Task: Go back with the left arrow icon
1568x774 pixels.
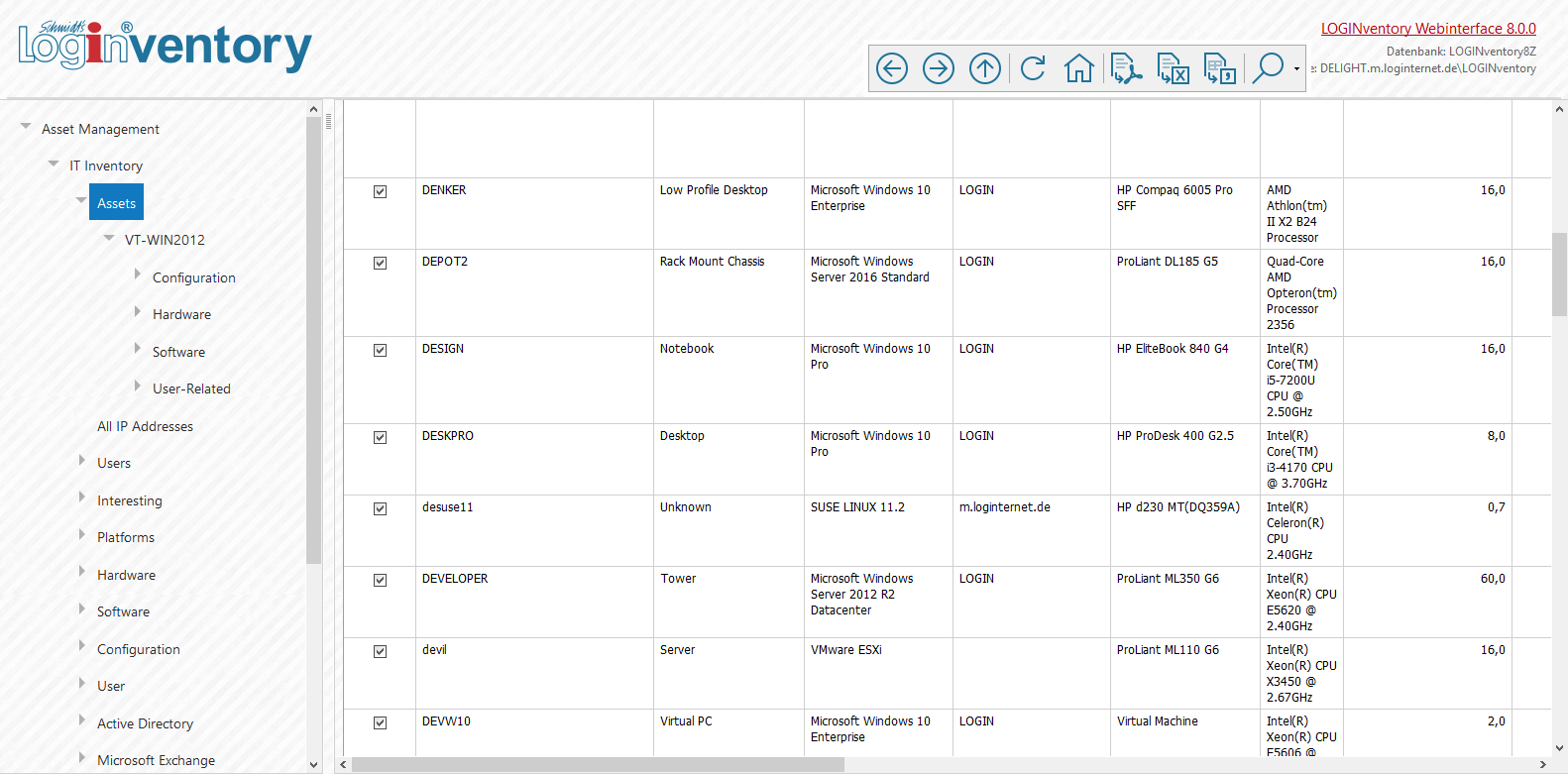Action: click(x=892, y=68)
